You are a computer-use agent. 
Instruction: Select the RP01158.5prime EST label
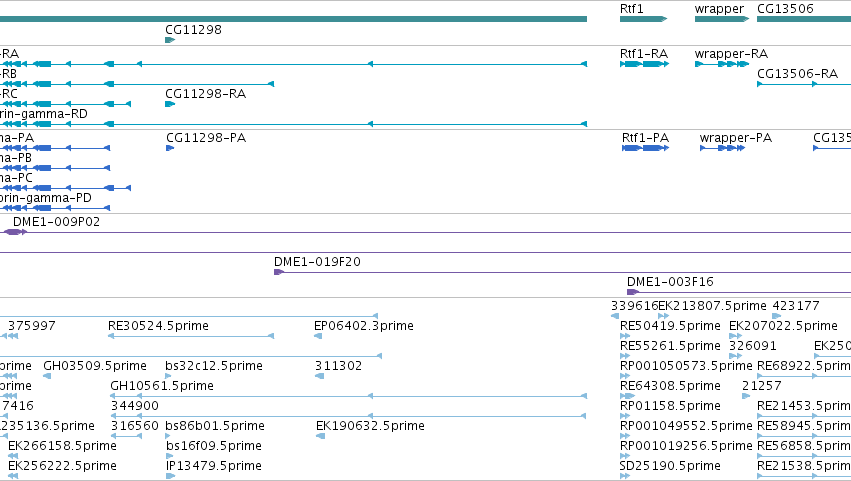click(670, 407)
